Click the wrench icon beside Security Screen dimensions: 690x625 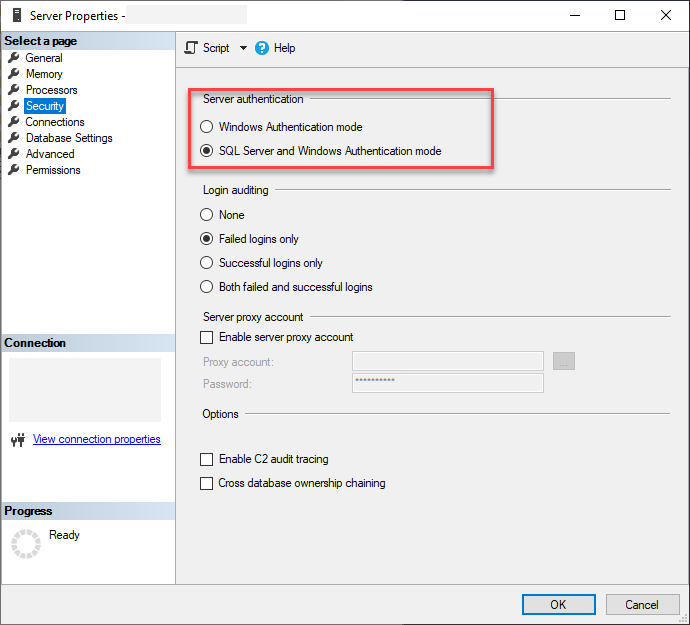pyautogui.click(x=14, y=106)
